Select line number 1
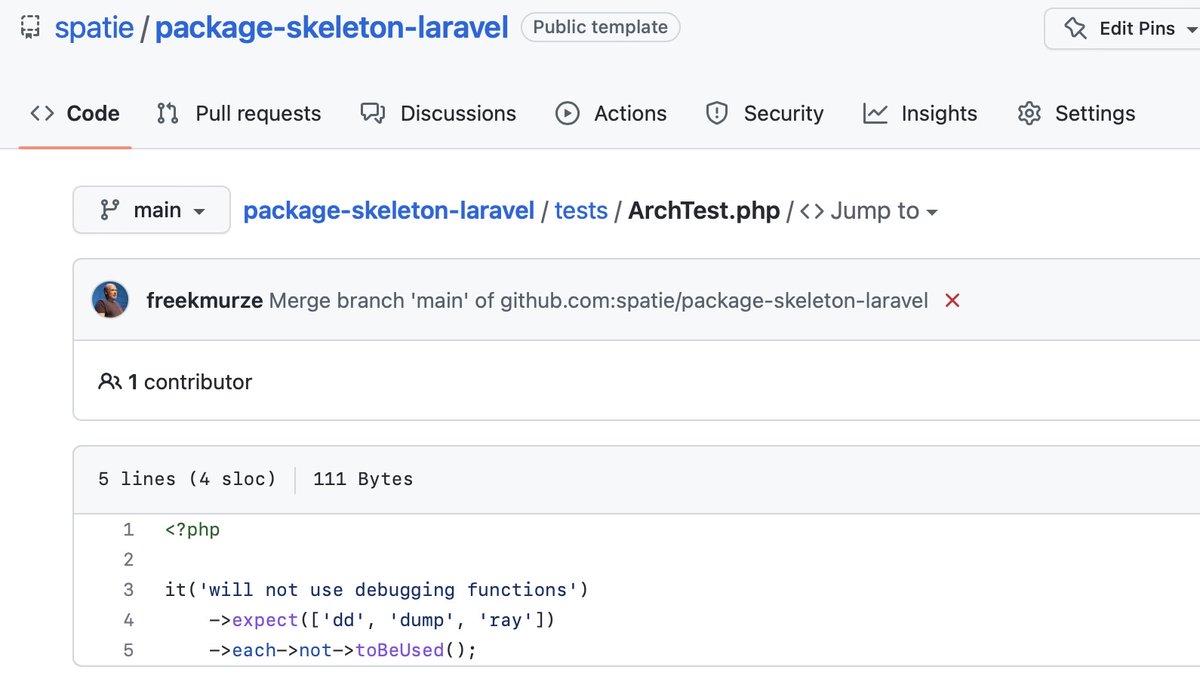 [x=128, y=529]
